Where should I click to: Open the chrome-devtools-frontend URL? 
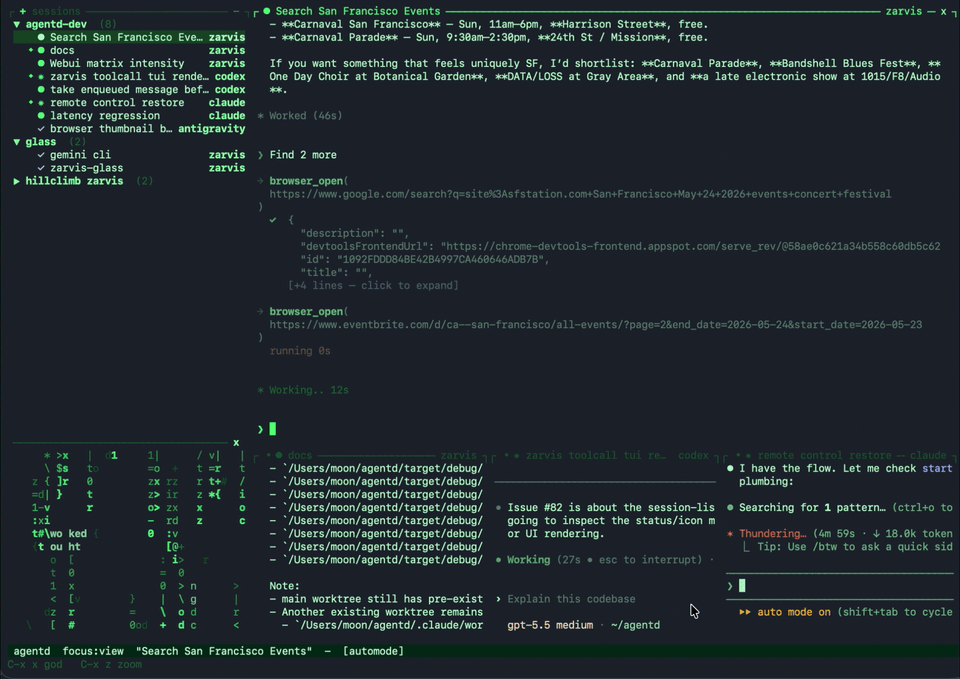click(691, 246)
